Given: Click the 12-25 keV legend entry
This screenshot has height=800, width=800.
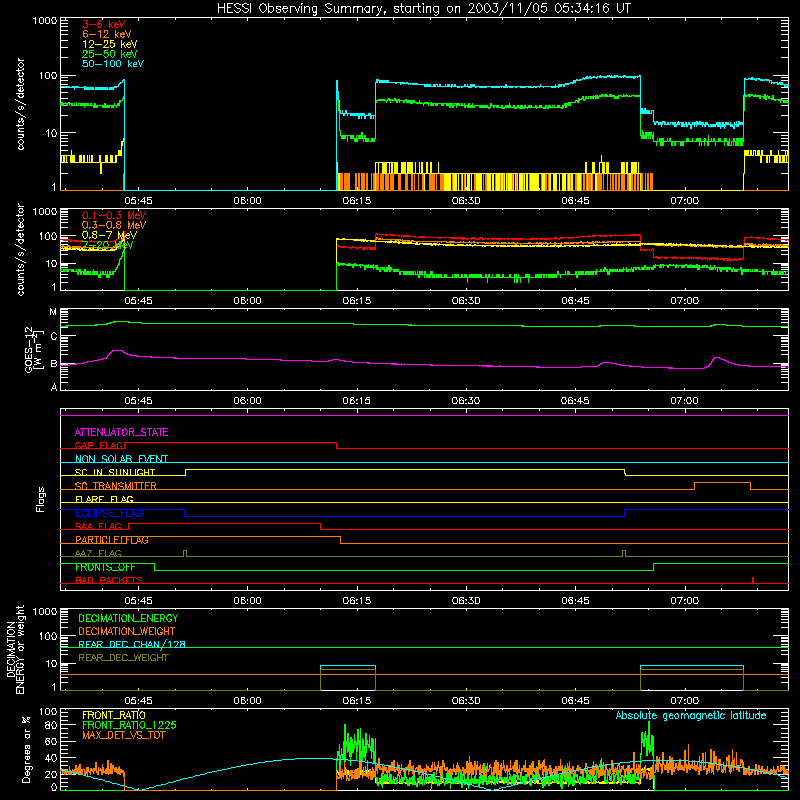Looking at the screenshot, I should tap(110, 44).
